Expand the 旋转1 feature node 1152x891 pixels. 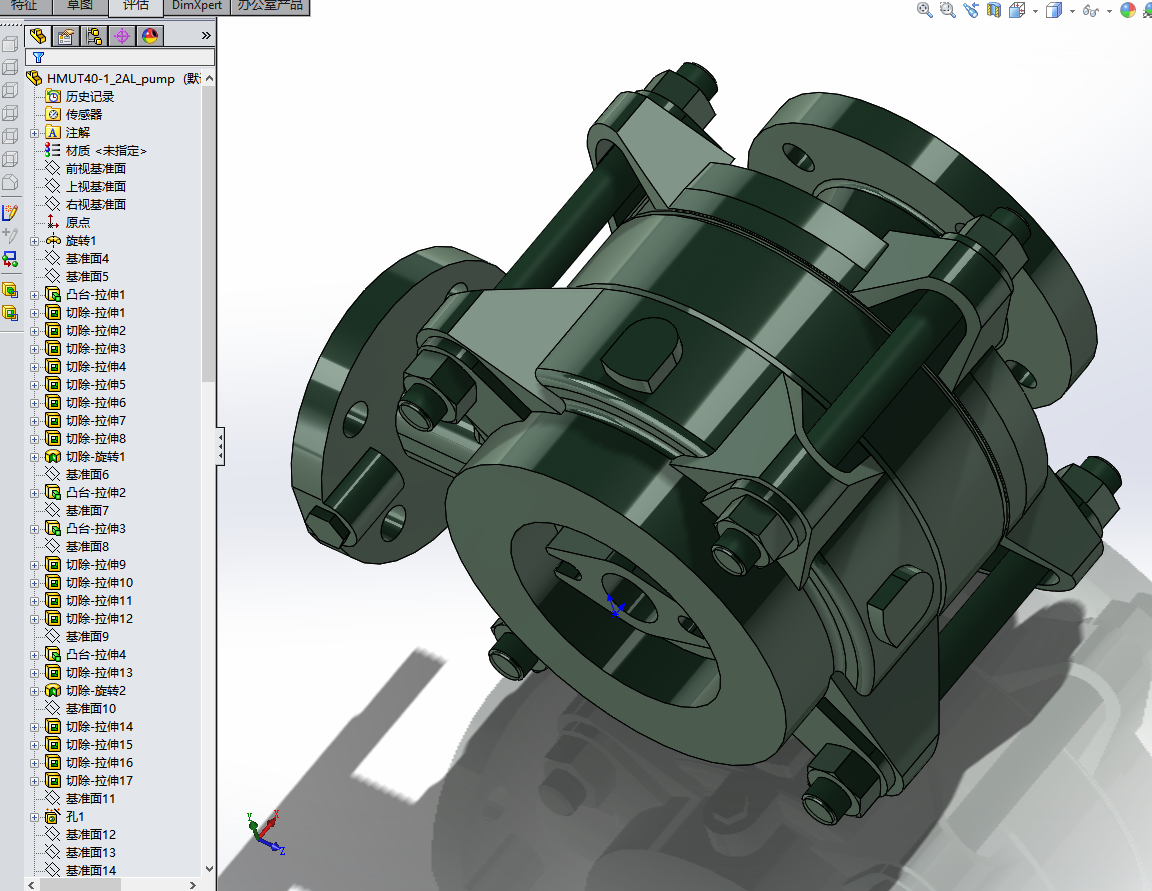click(x=35, y=241)
